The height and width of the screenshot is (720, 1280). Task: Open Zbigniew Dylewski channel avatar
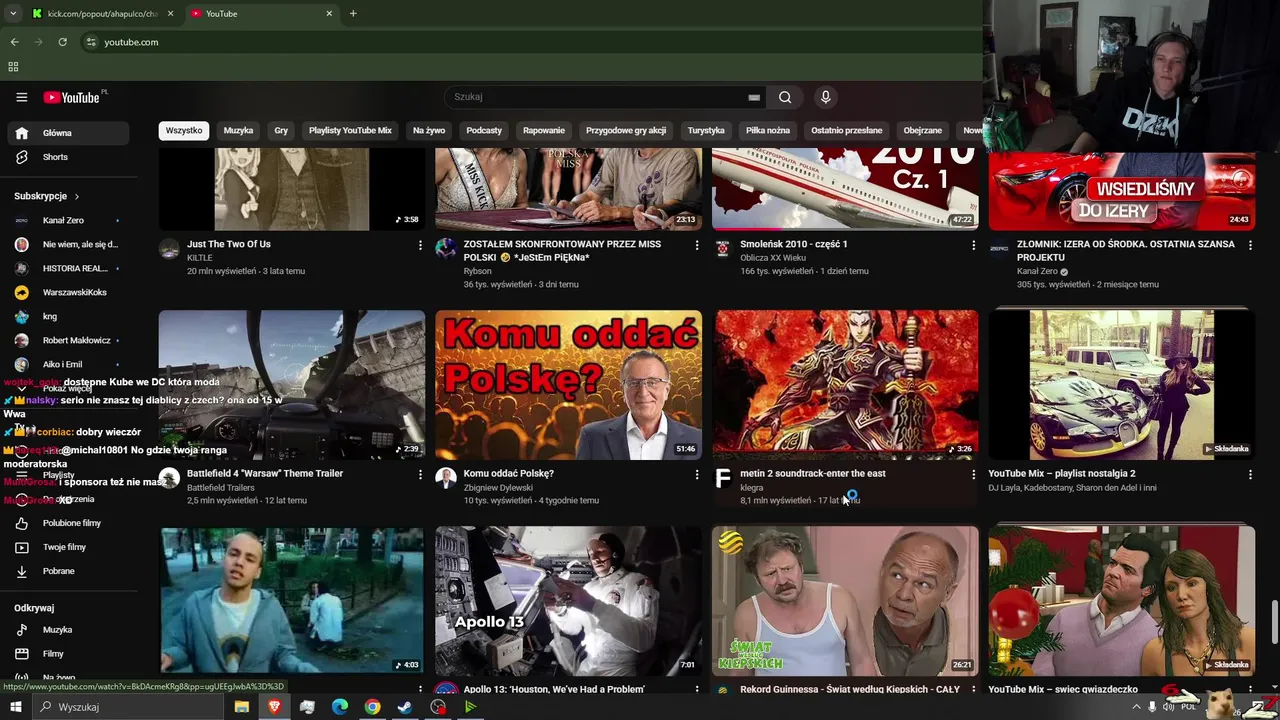coord(446,478)
